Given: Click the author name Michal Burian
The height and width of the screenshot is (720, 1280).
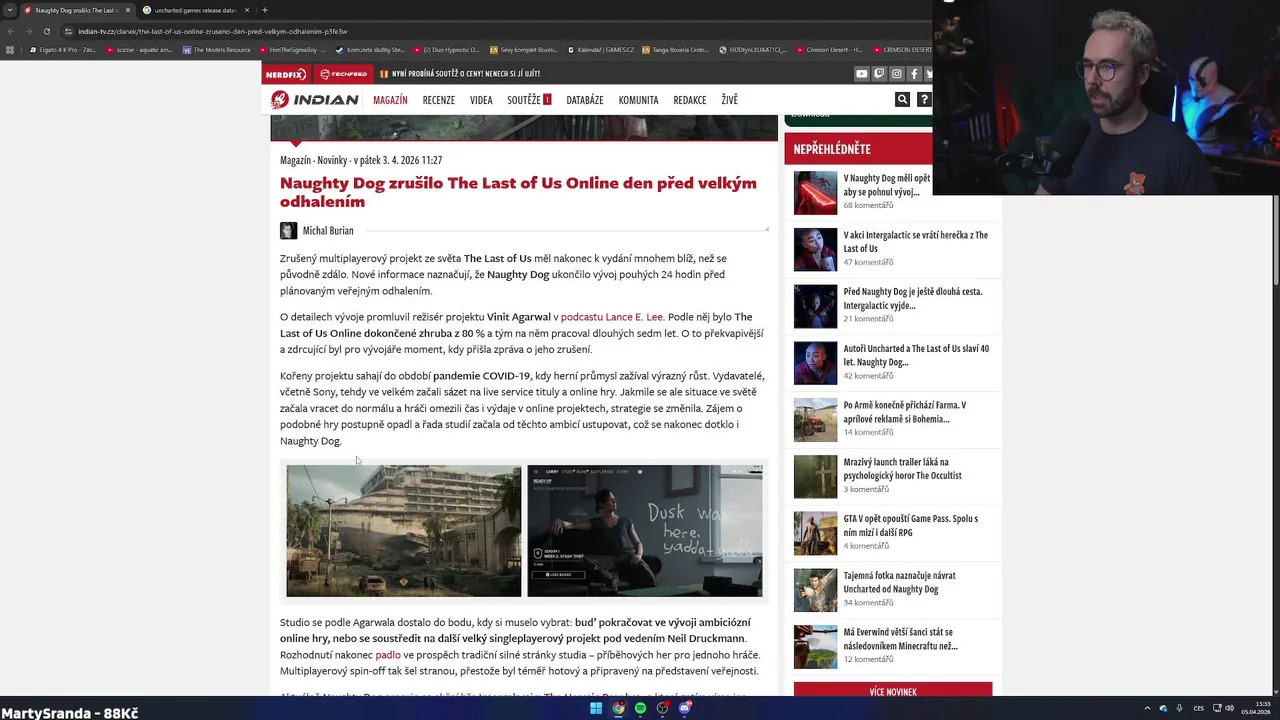Looking at the screenshot, I should (328, 231).
